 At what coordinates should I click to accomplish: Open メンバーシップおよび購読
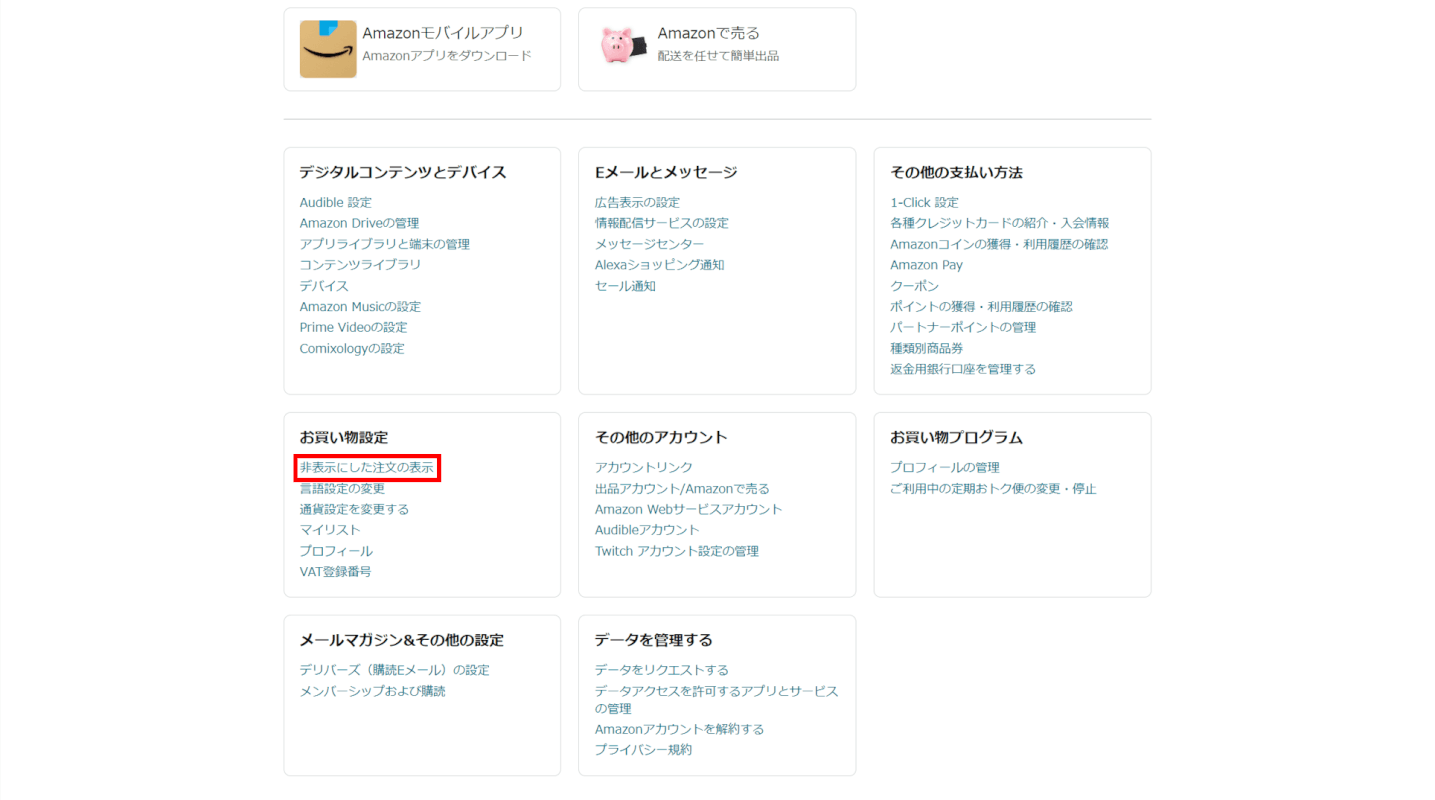[x=373, y=691]
